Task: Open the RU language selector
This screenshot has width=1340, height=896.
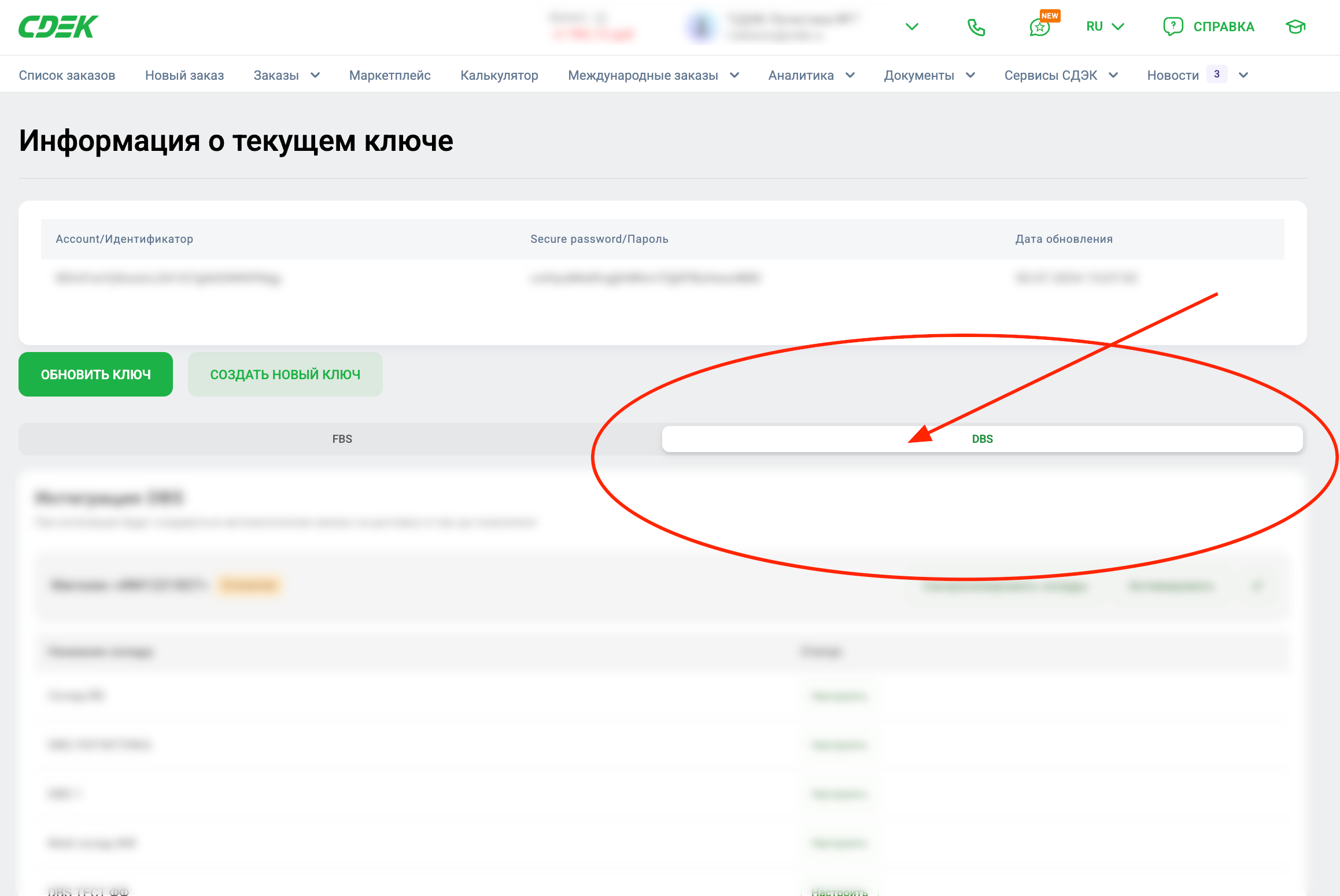Action: point(1105,27)
